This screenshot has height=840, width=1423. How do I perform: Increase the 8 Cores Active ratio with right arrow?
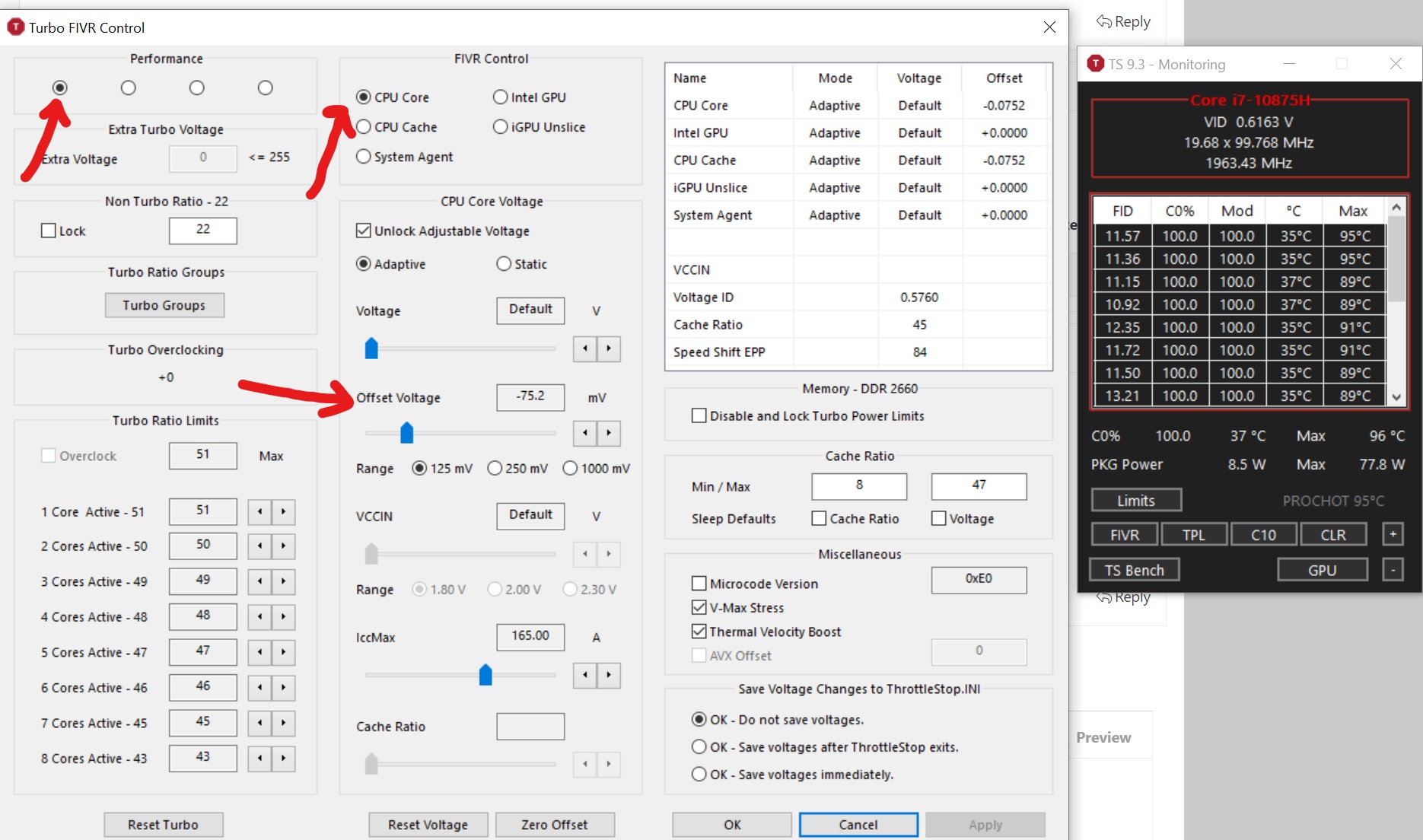tap(283, 758)
